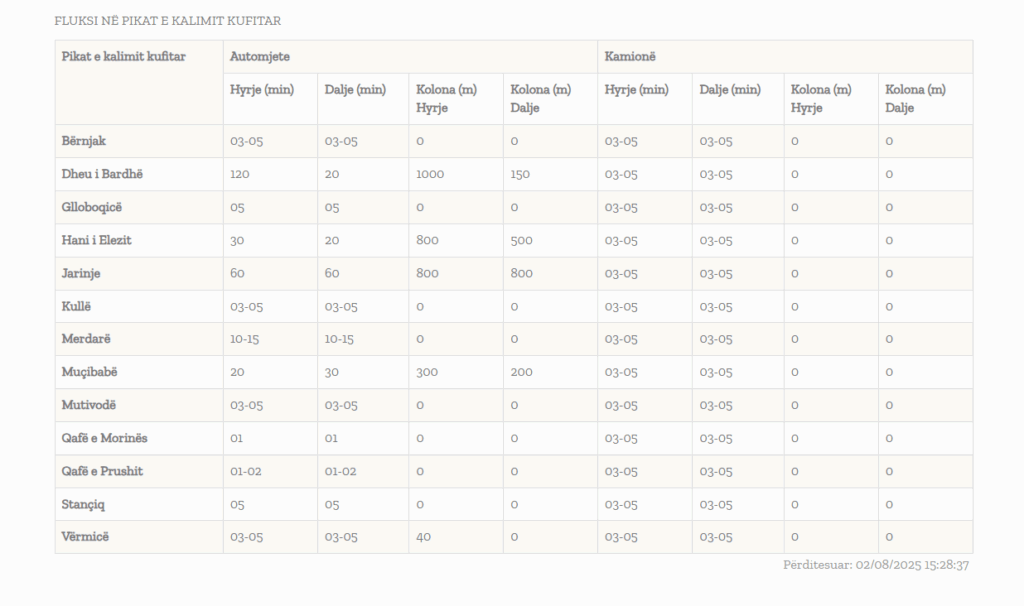This screenshot has height=606, width=1024.
Task: Click the Jarinje row label
Action: tap(81, 273)
